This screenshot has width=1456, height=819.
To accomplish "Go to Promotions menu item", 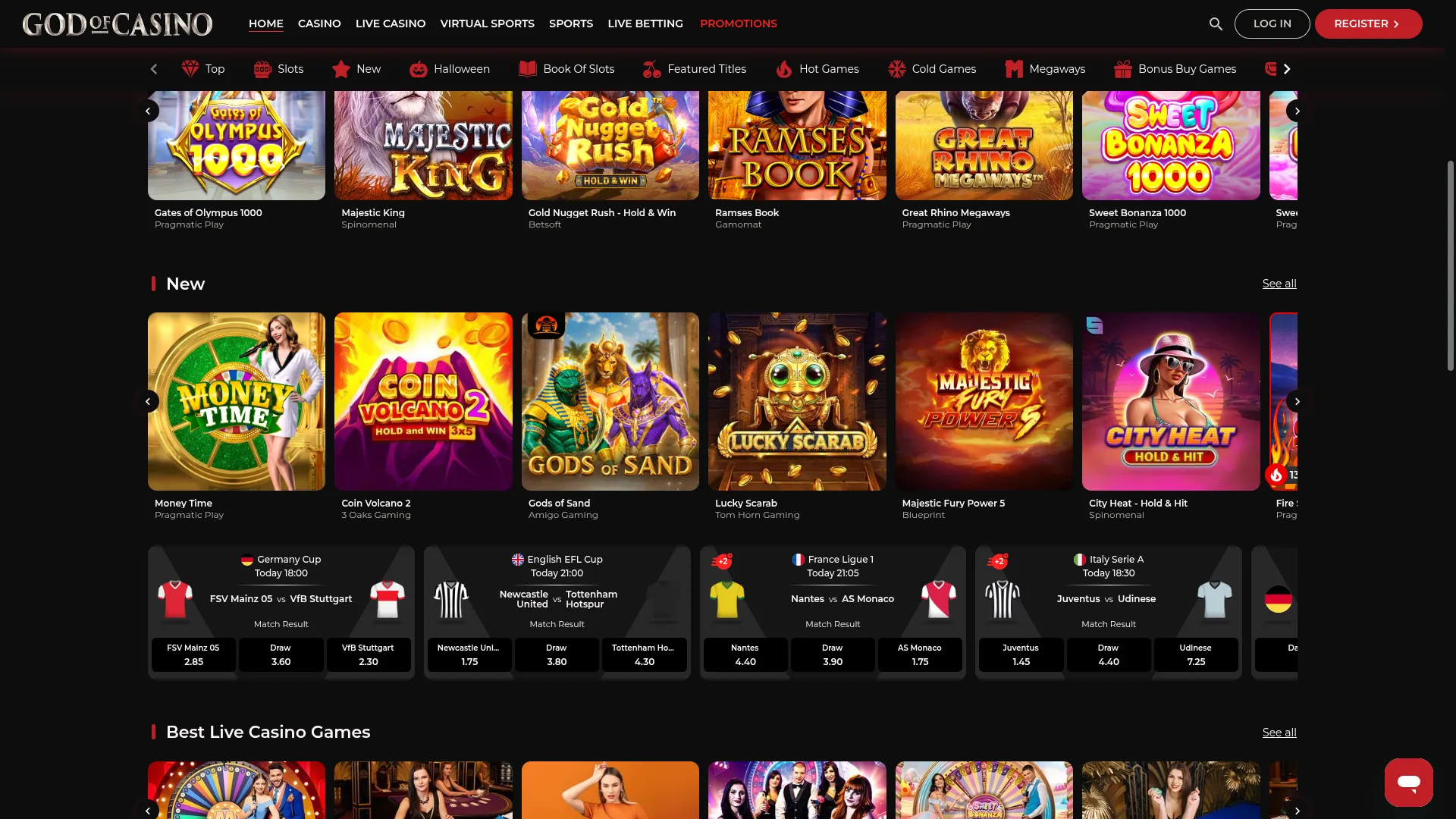I will click(x=738, y=24).
